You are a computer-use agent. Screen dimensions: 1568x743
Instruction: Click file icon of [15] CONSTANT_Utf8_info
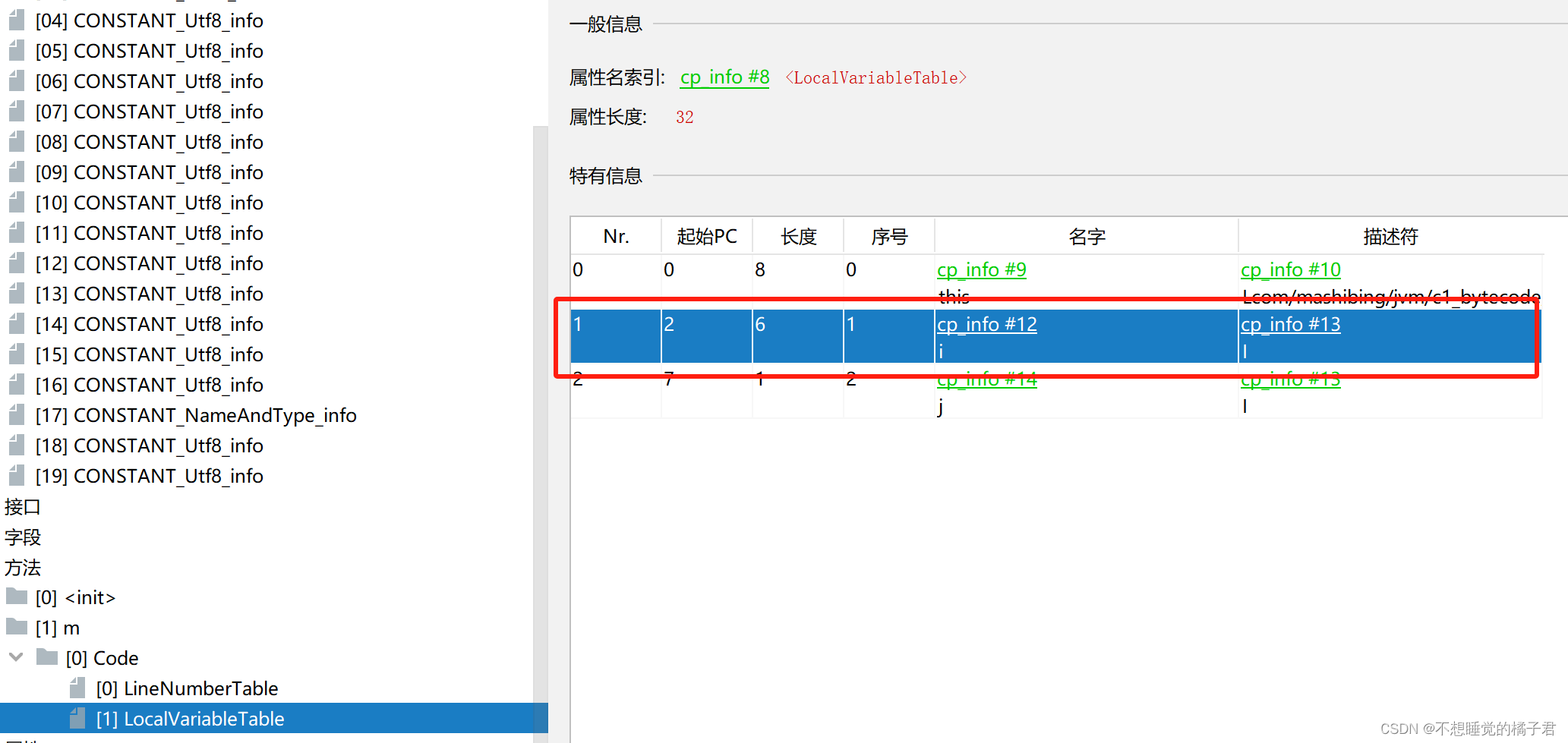(x=17, y=354)
